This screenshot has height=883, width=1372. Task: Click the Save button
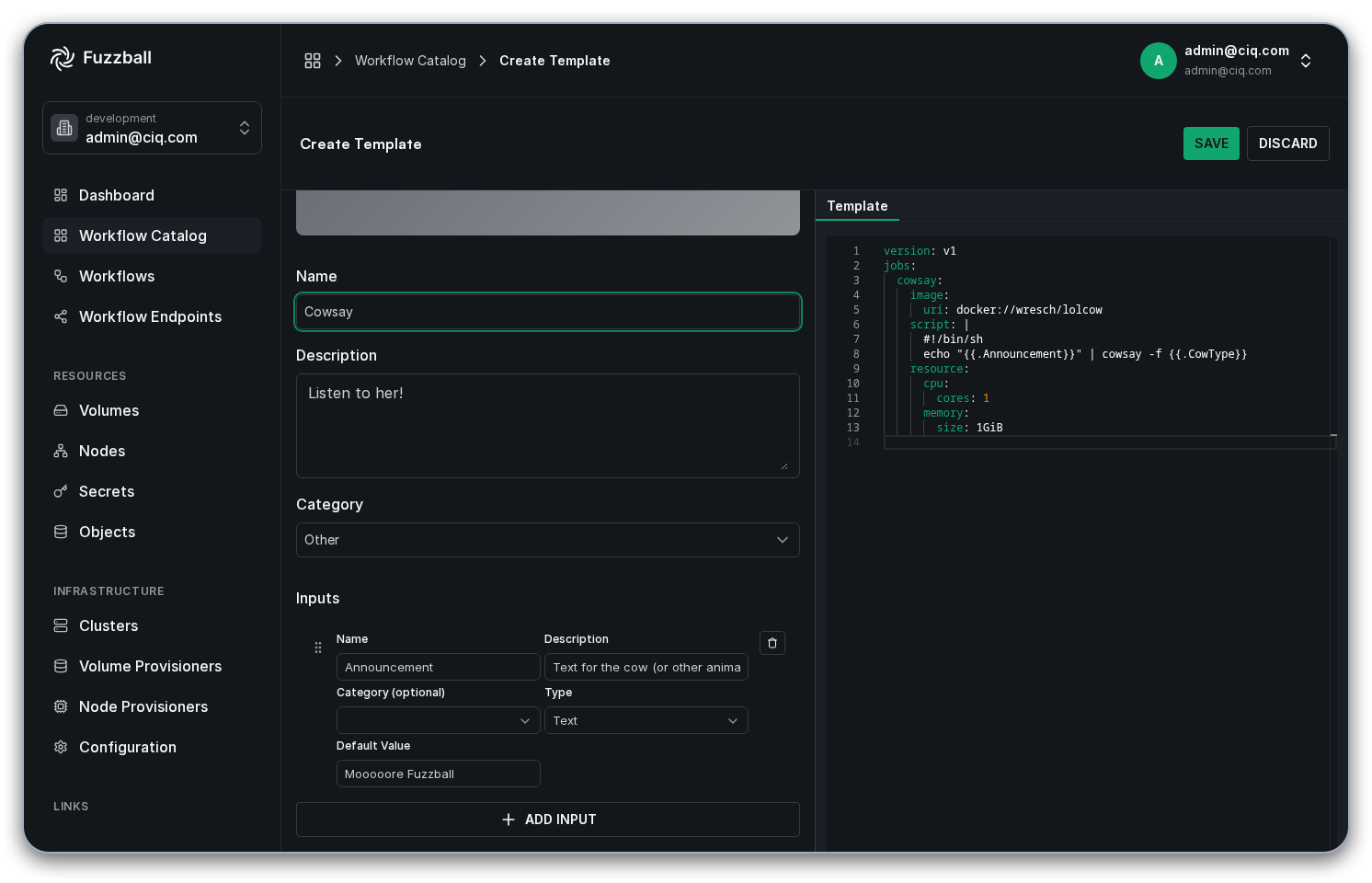[x=1211, y=143]
